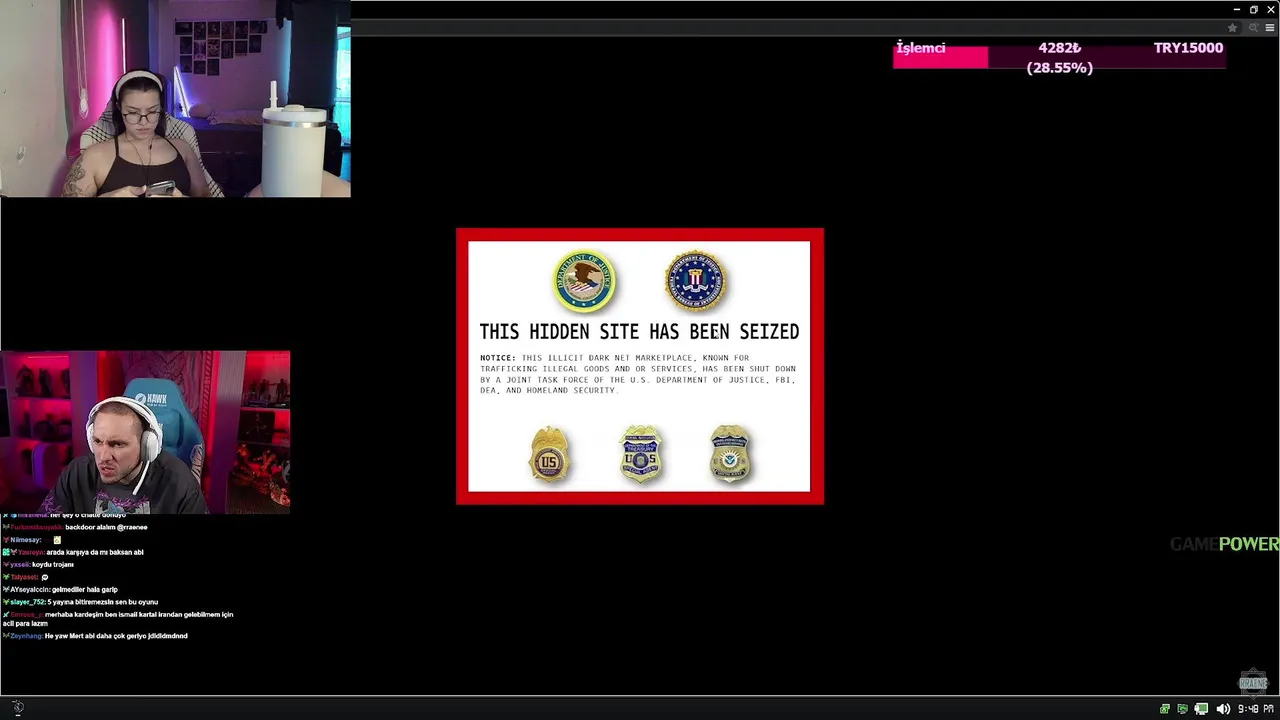Click the man's webcam feed
This screenshot has height=720, width=1280.
[145, 432]
